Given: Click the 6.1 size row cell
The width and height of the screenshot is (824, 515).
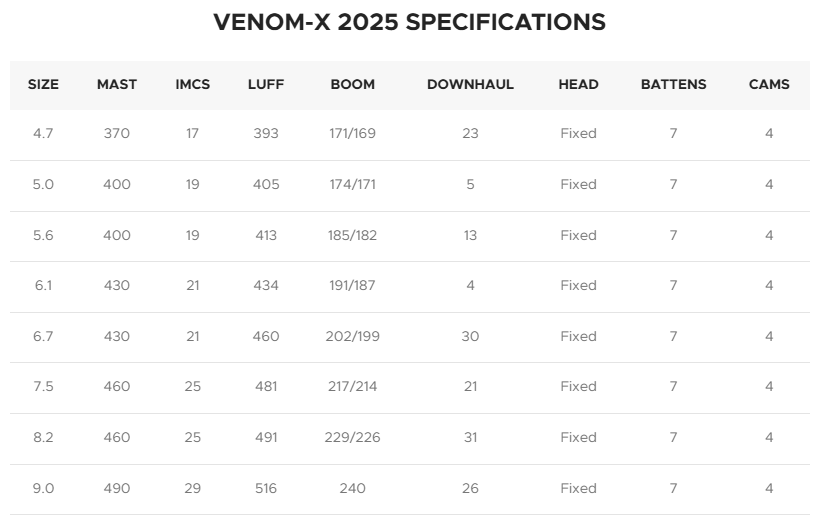Looking at the screenshot, I should 43,285.
